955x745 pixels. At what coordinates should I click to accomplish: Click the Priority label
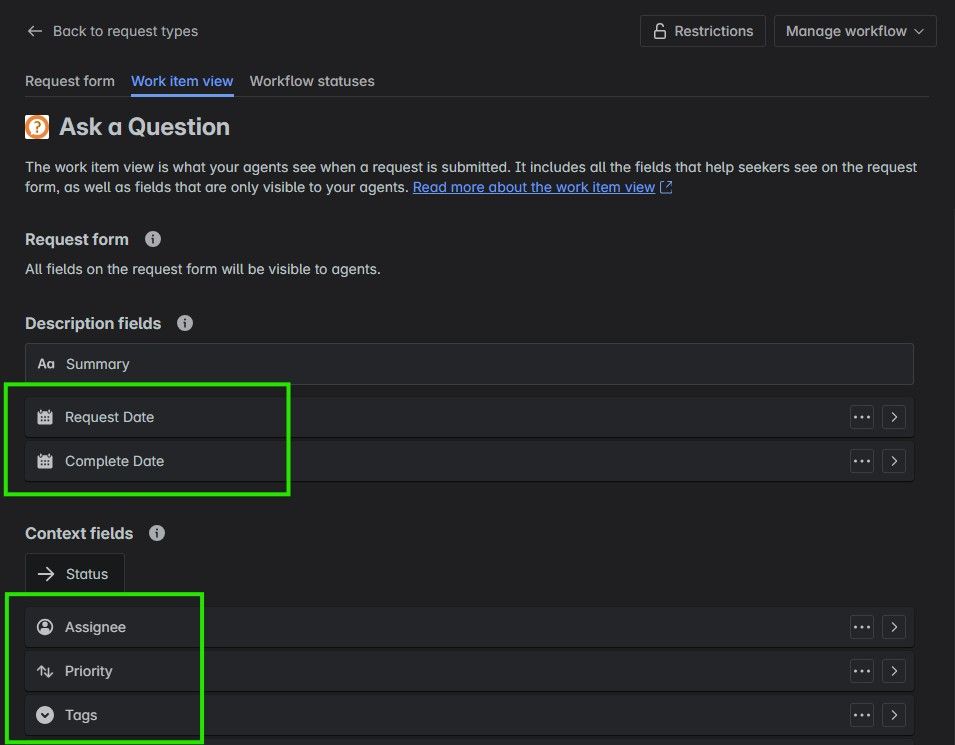(89, 671)
